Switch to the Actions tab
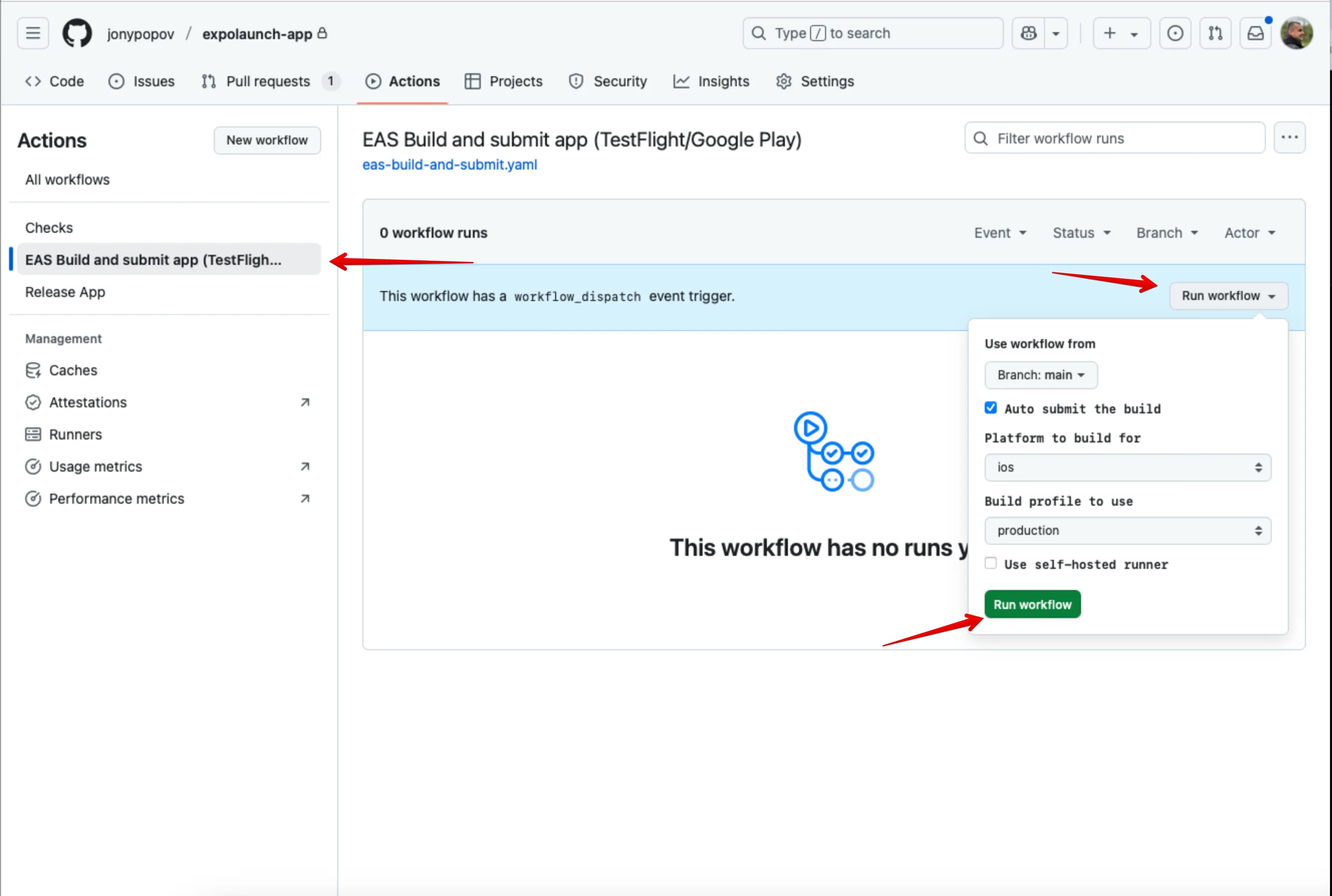 403,81
